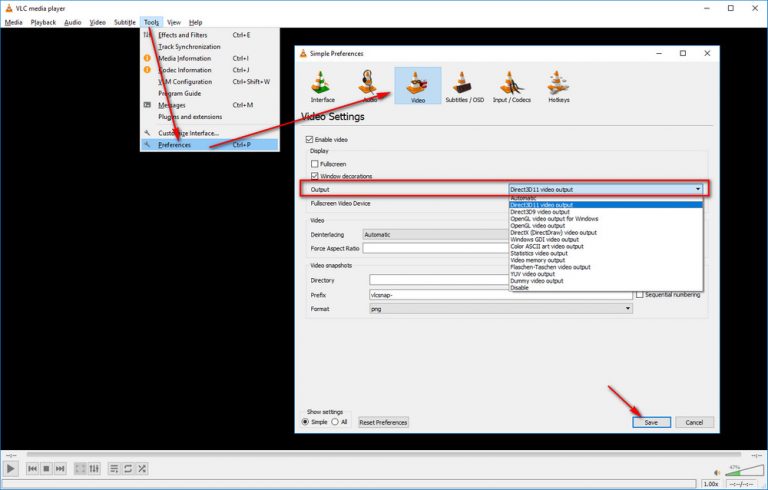The width and height of the screenshot is (768, 490).
Task: Open the snapshot Format png dropdown
Action: (x=501, y=309)
